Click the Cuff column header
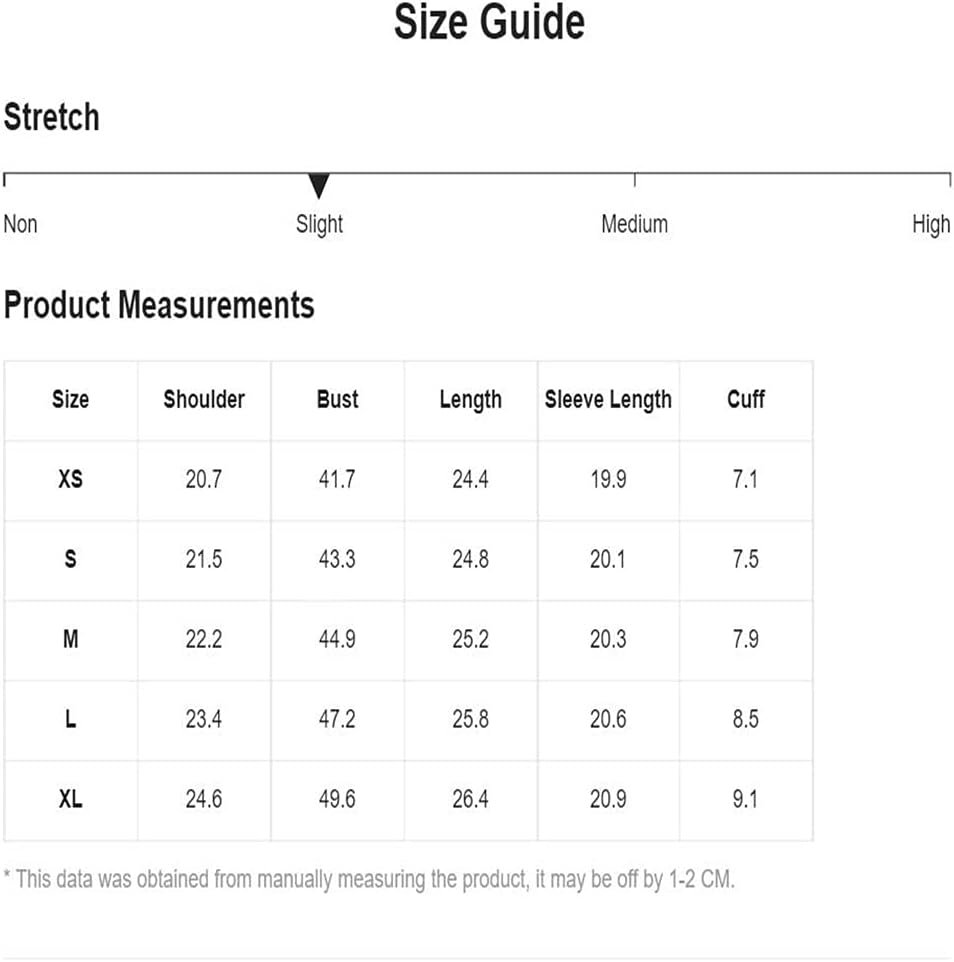The width and height of the screenshot is (954, 962). point(745,399)
